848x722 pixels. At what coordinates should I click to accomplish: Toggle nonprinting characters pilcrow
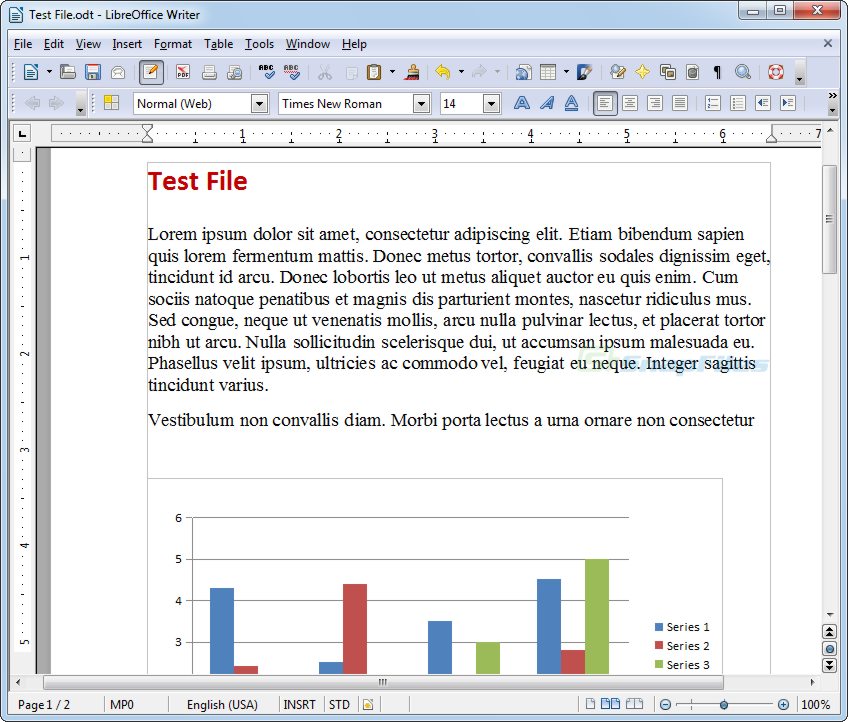pyautogui.click(x=717, y=72)
